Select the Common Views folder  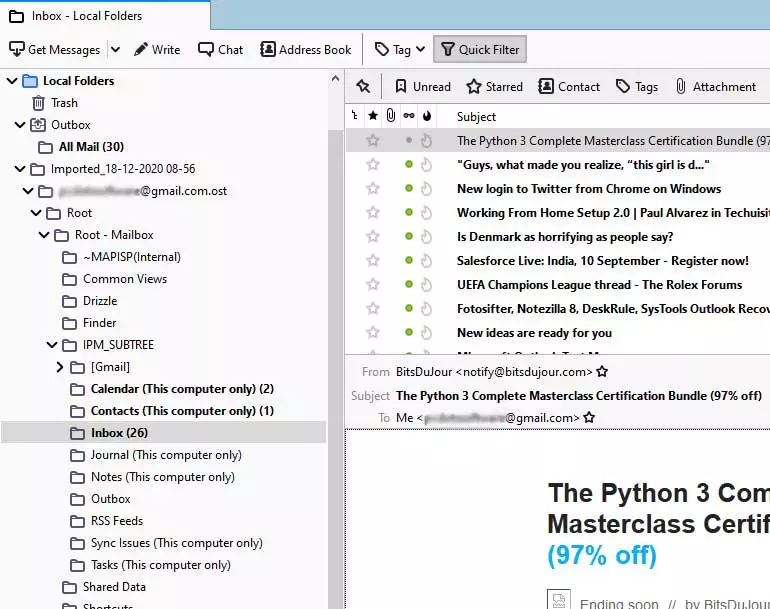click(x=125, y=279)
